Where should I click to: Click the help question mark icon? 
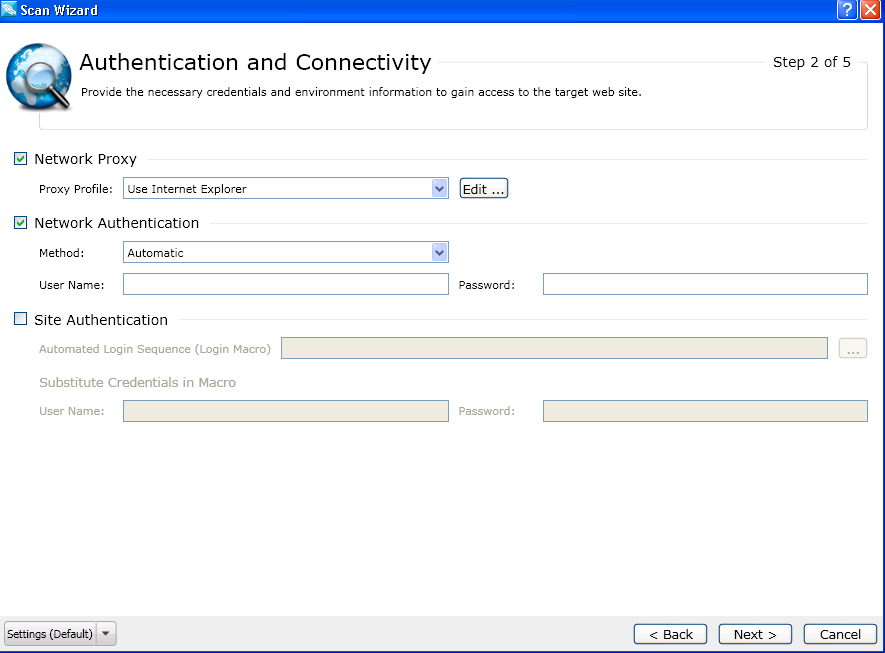pyautogui.click(x=847, y=10)
